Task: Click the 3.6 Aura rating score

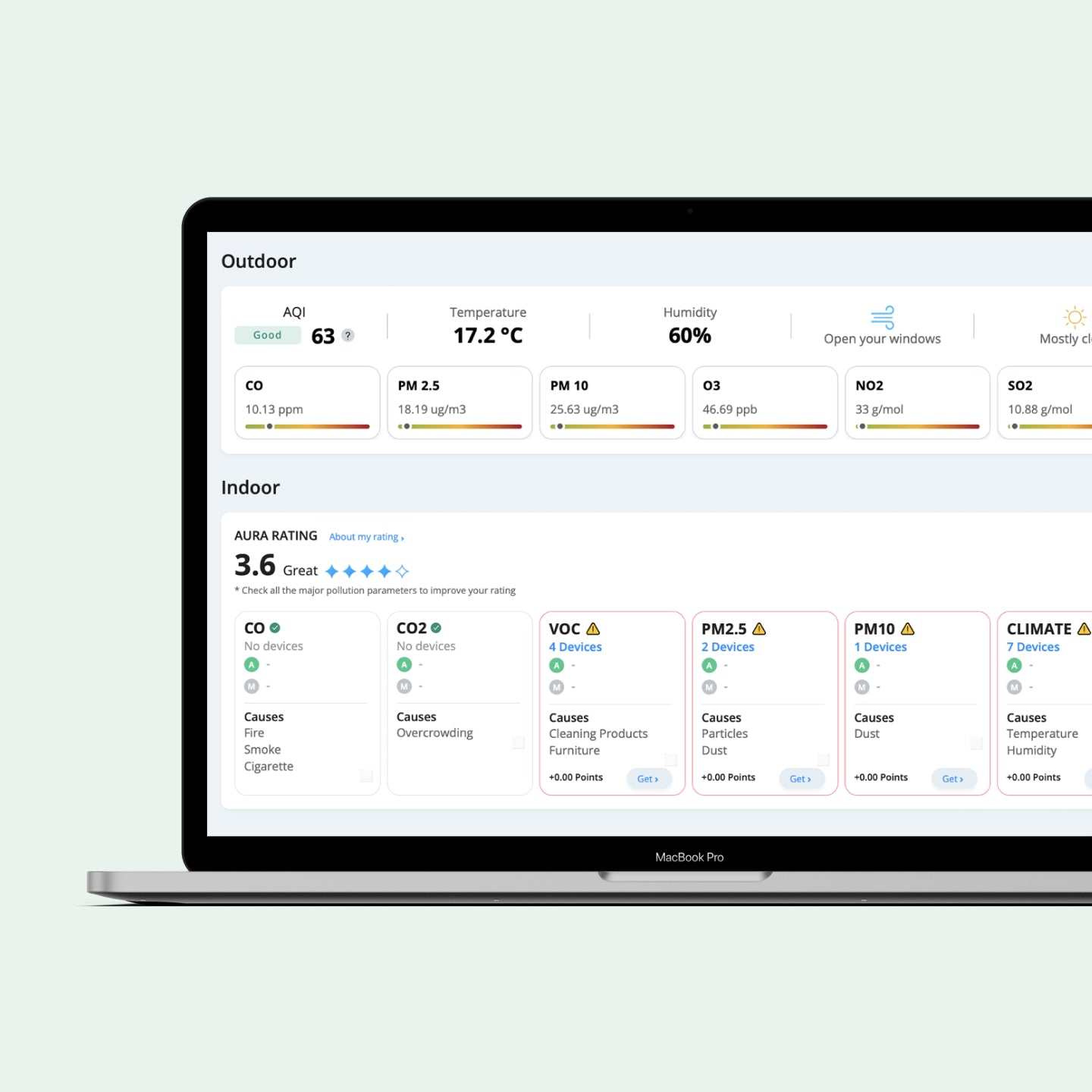Action: point(255,565)
